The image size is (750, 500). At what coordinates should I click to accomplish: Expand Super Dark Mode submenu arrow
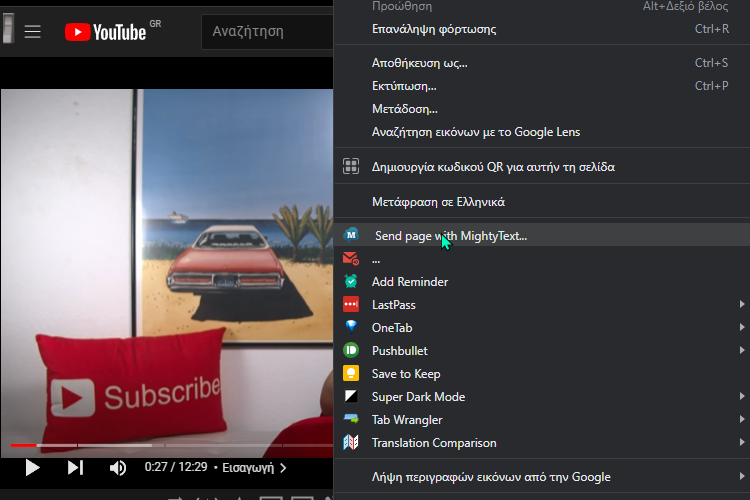click(x=741, y=396)
